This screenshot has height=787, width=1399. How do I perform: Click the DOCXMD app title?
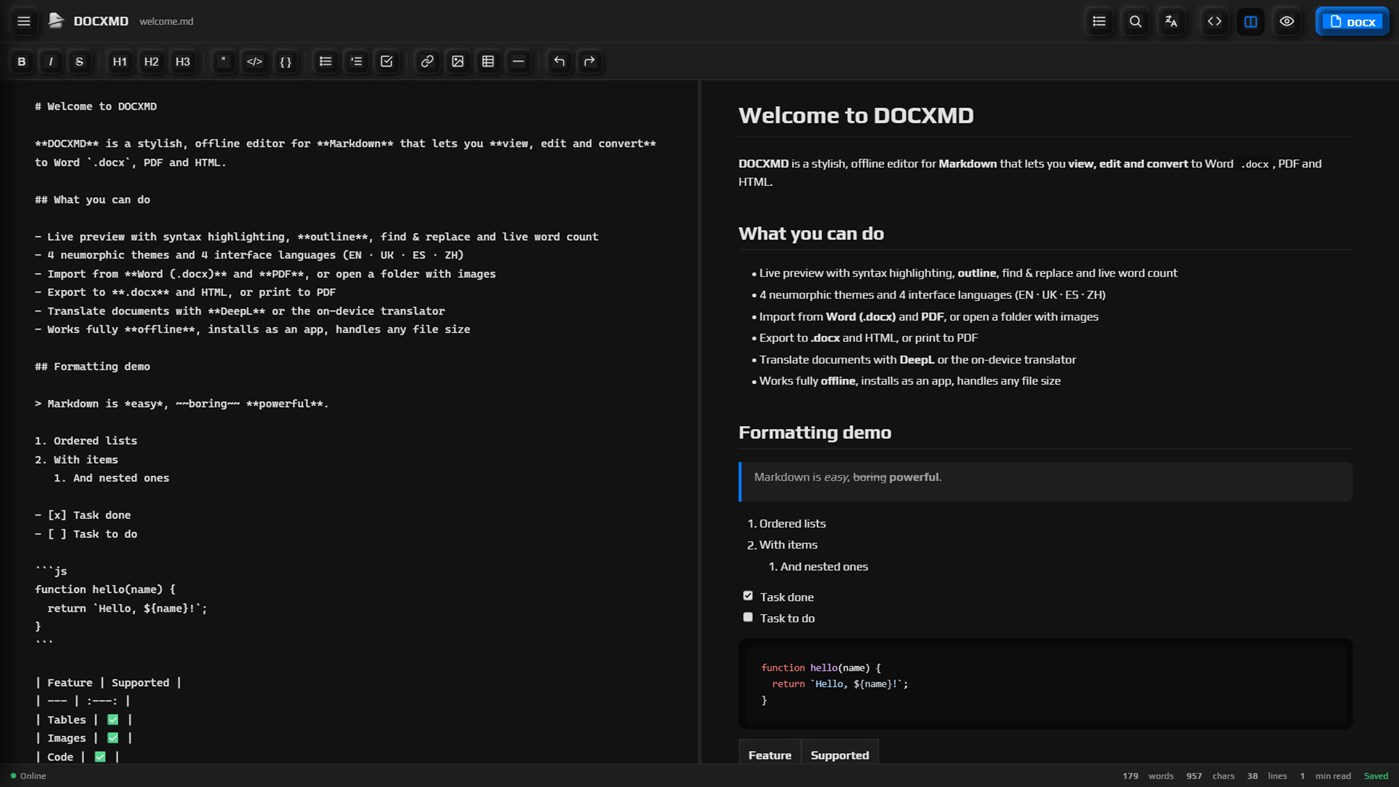coord(101,21)
